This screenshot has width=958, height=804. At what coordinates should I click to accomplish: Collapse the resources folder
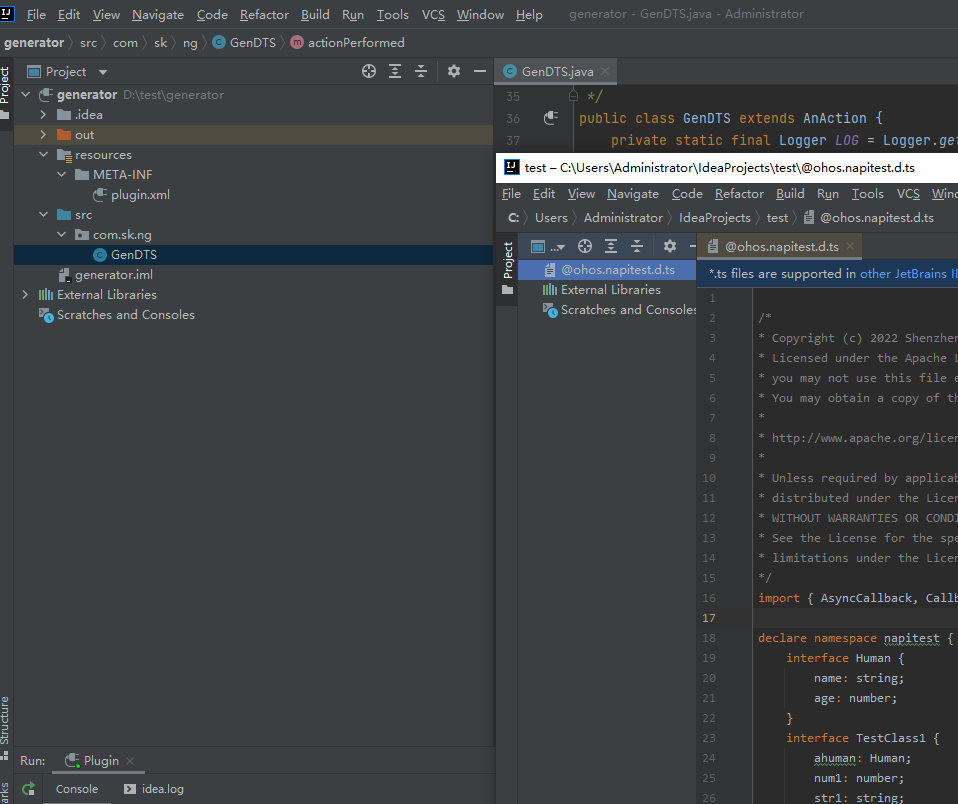tap(43, 155)
